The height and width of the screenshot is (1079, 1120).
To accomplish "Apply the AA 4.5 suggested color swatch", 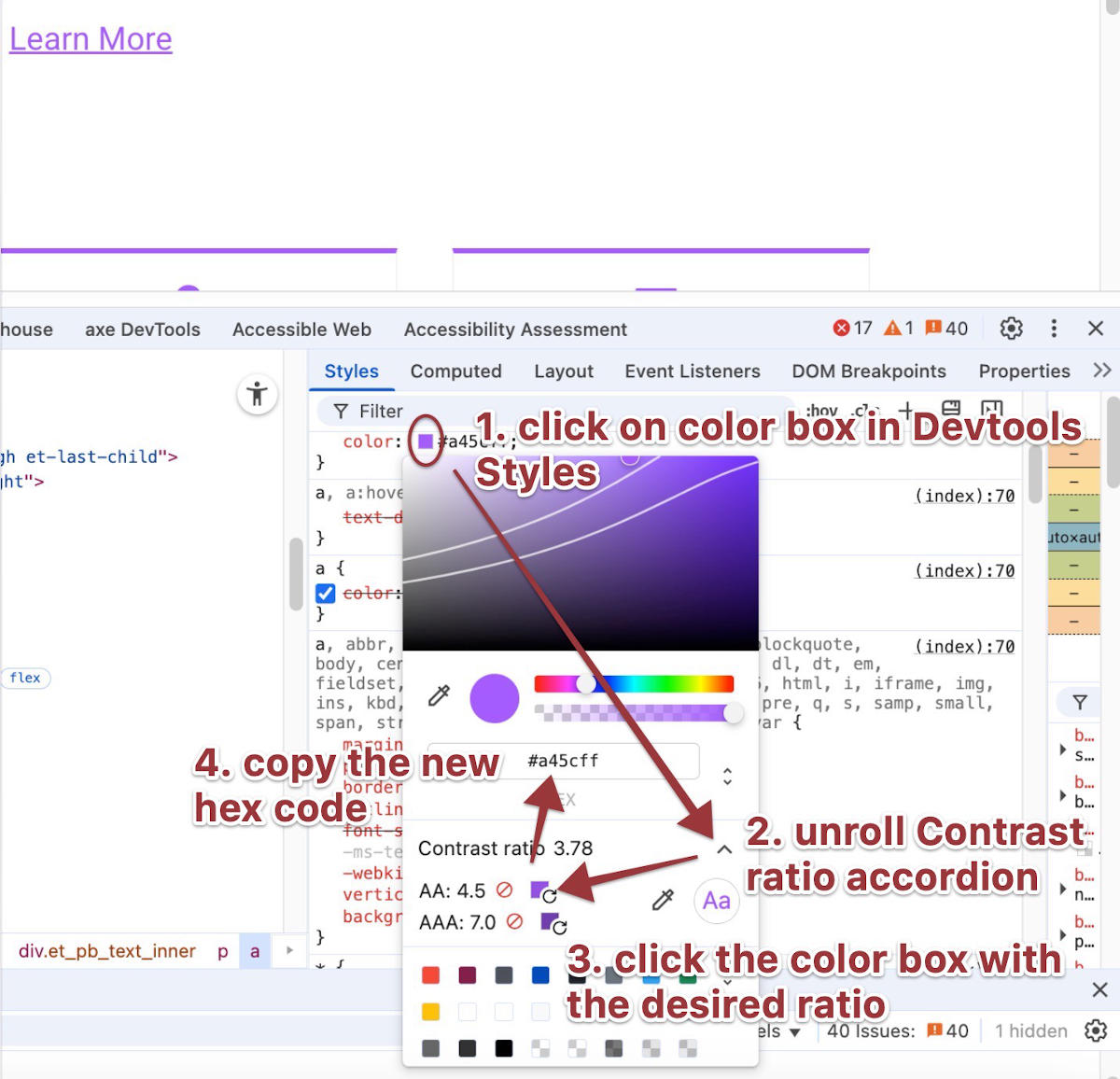I will click(543, 891).
